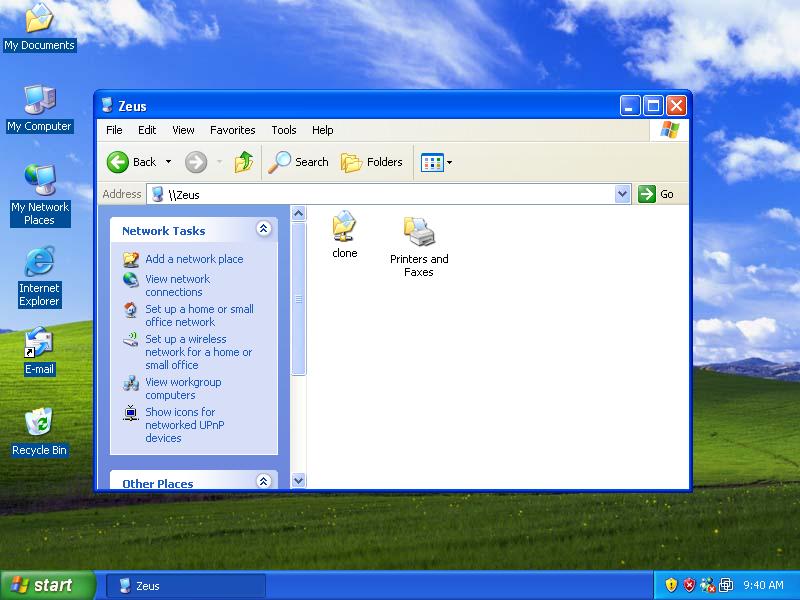Click the 9:40 AM clock
Image resolution: width=800 pixels, height=600 pixels.
pyautogui.click(x=763, y=585)
